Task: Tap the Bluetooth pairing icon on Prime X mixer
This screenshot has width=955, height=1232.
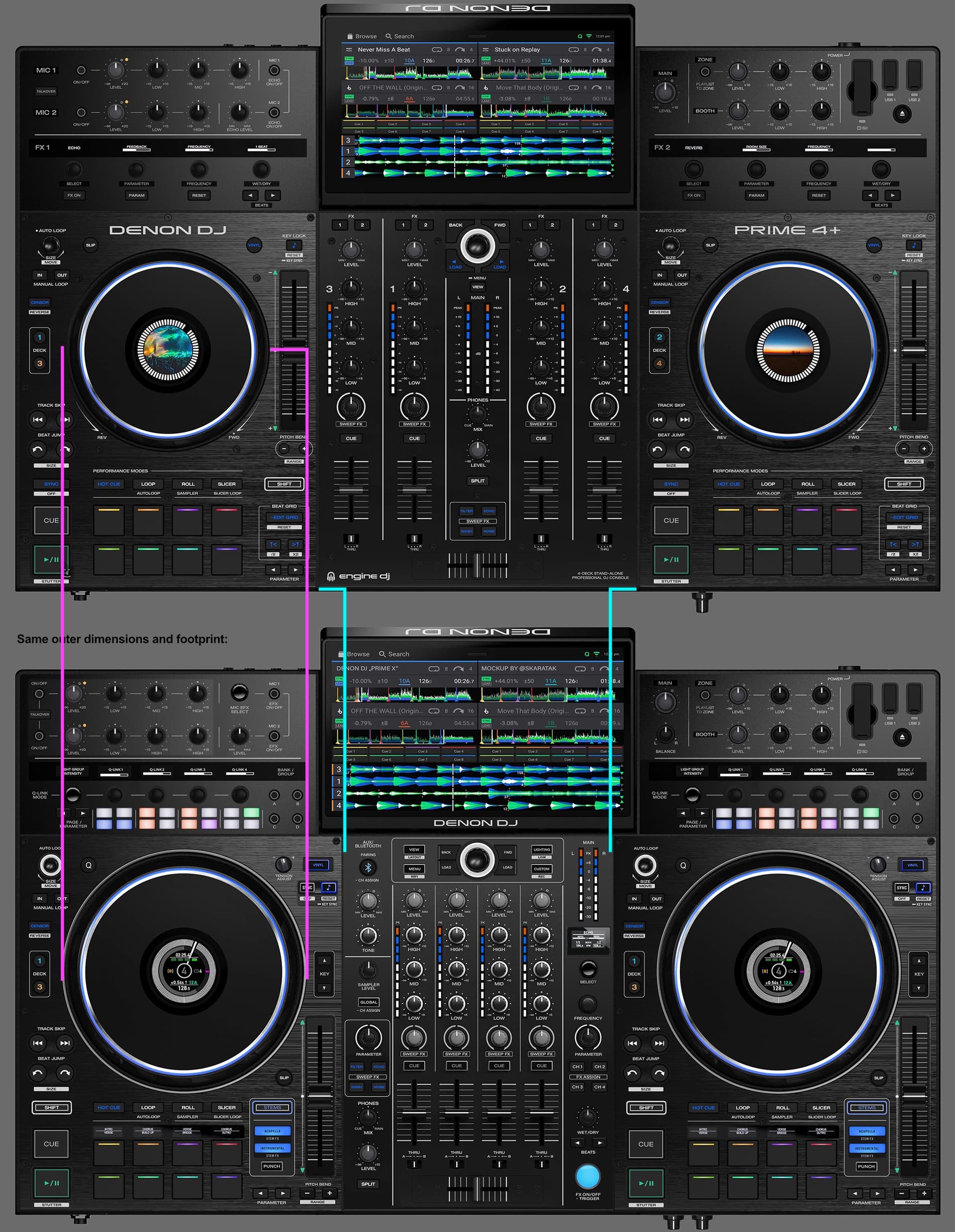Action: pyautogui.click(x=368, y=868)
